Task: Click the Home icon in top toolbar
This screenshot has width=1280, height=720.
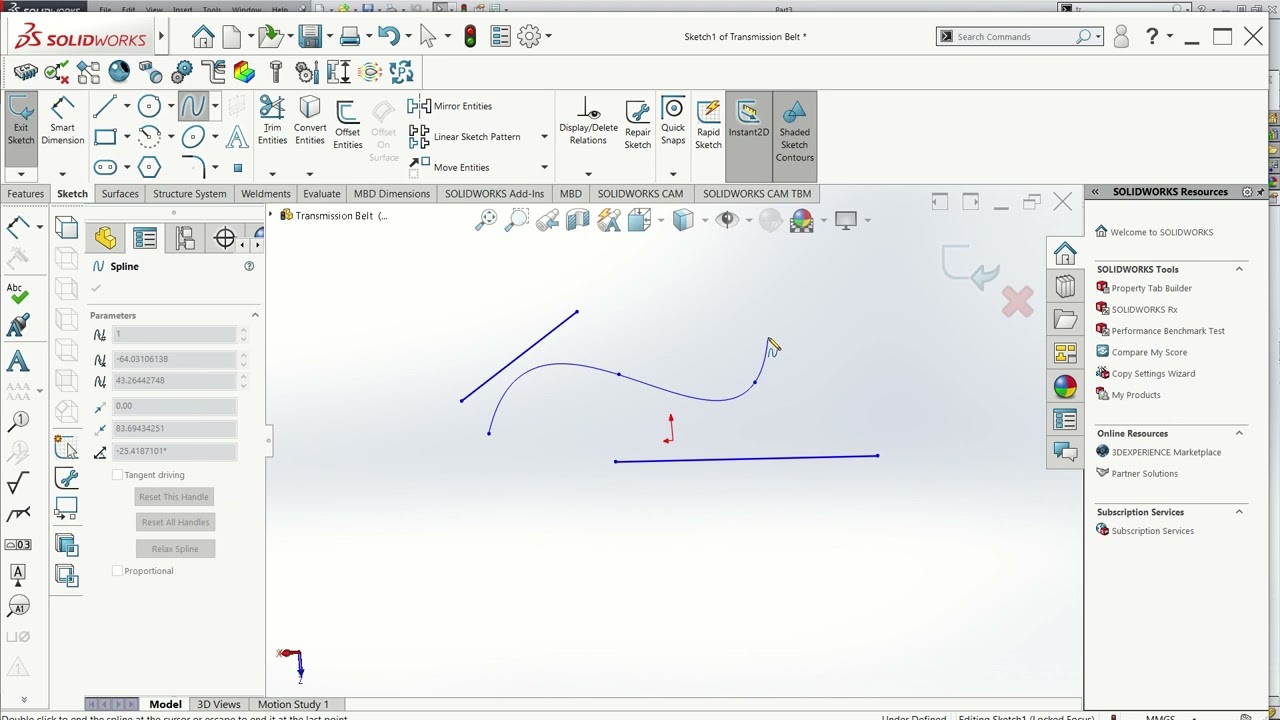Action: (203, 37)
